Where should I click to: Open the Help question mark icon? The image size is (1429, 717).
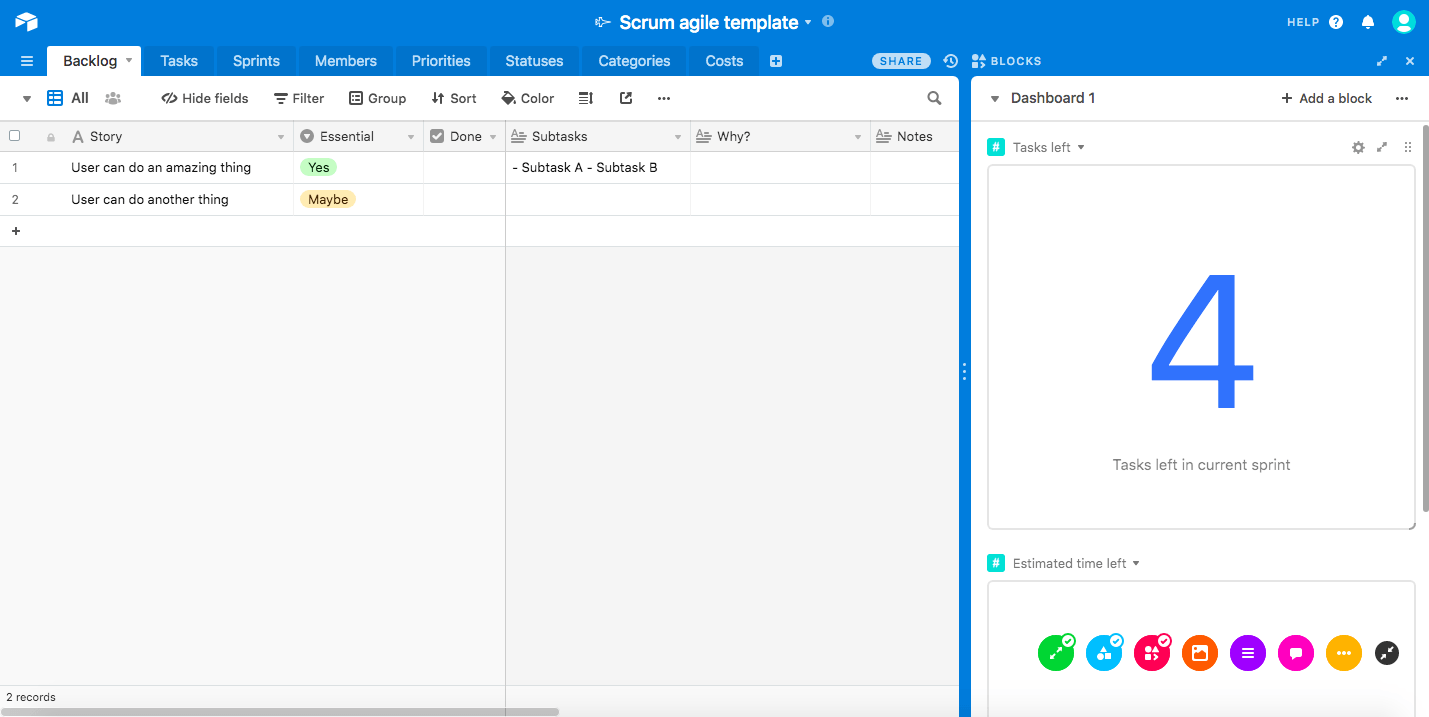1336,22
